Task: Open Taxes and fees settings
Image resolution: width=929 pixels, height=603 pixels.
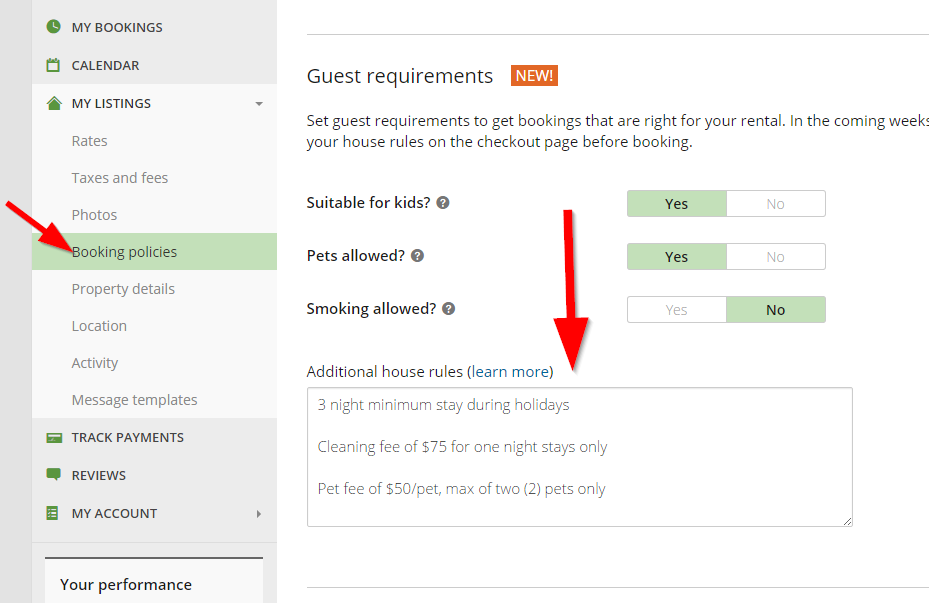Action: [120, 178]
